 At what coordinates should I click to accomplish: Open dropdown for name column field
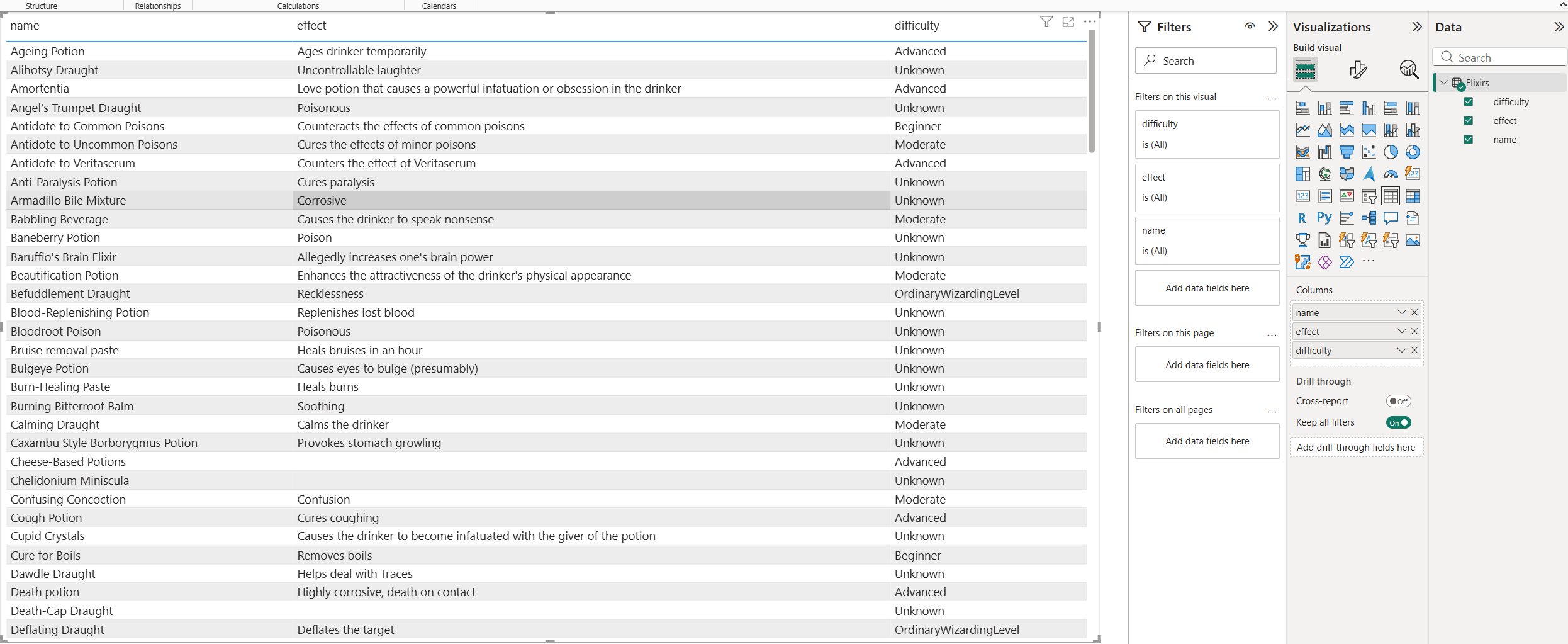(1401, 312)
